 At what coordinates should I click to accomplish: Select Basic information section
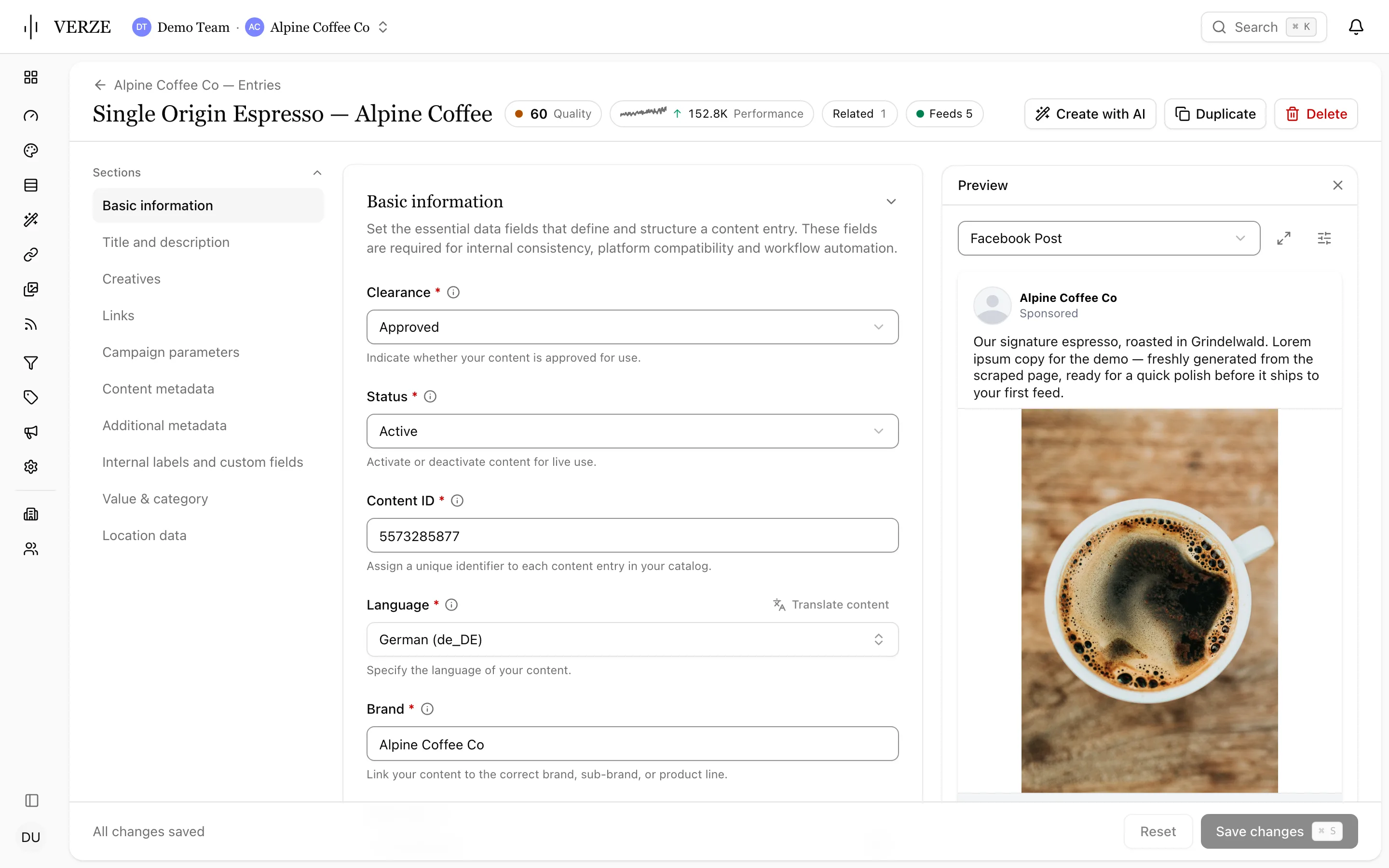208,205
